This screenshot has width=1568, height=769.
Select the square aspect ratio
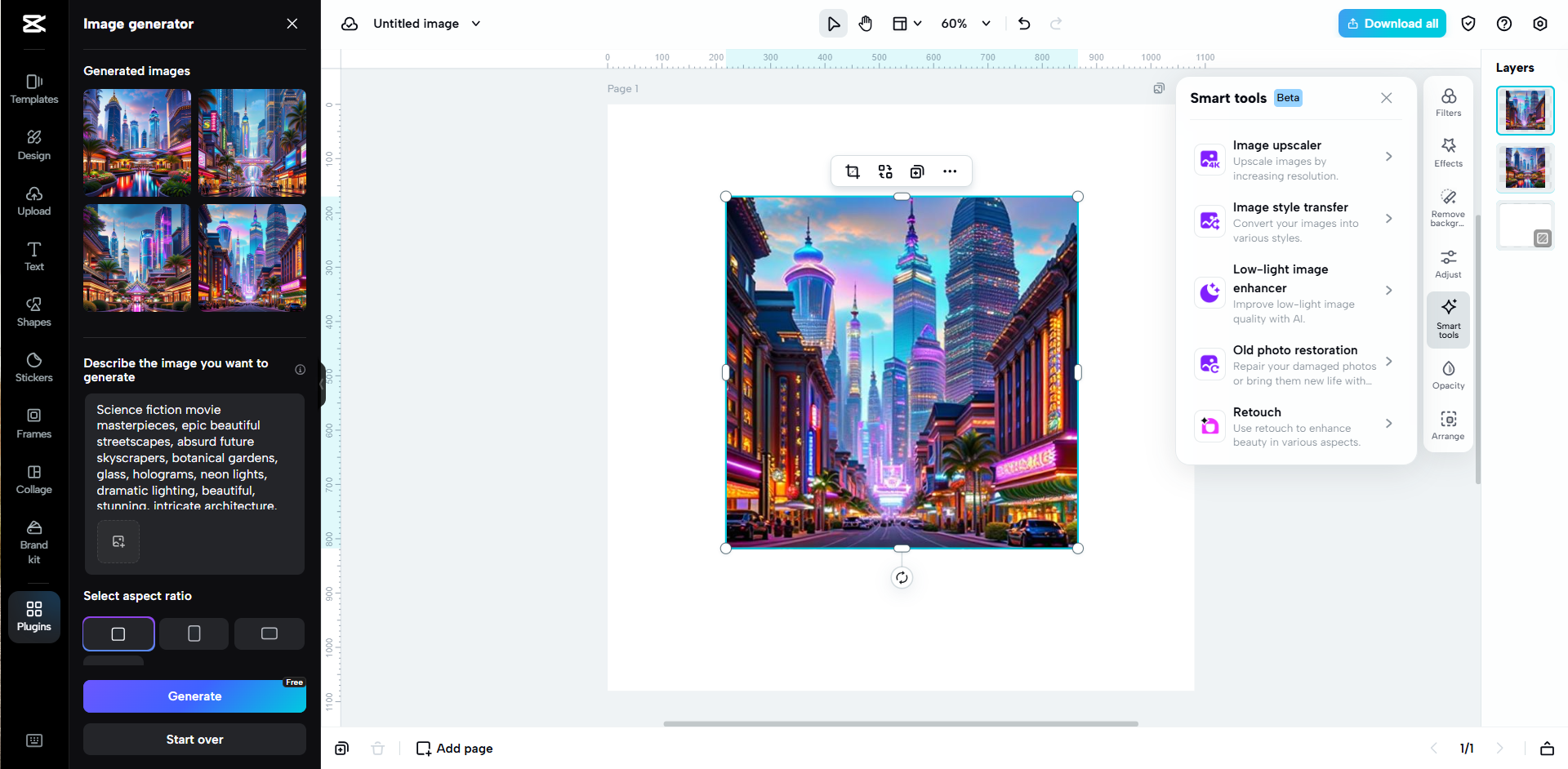(118, 633)
